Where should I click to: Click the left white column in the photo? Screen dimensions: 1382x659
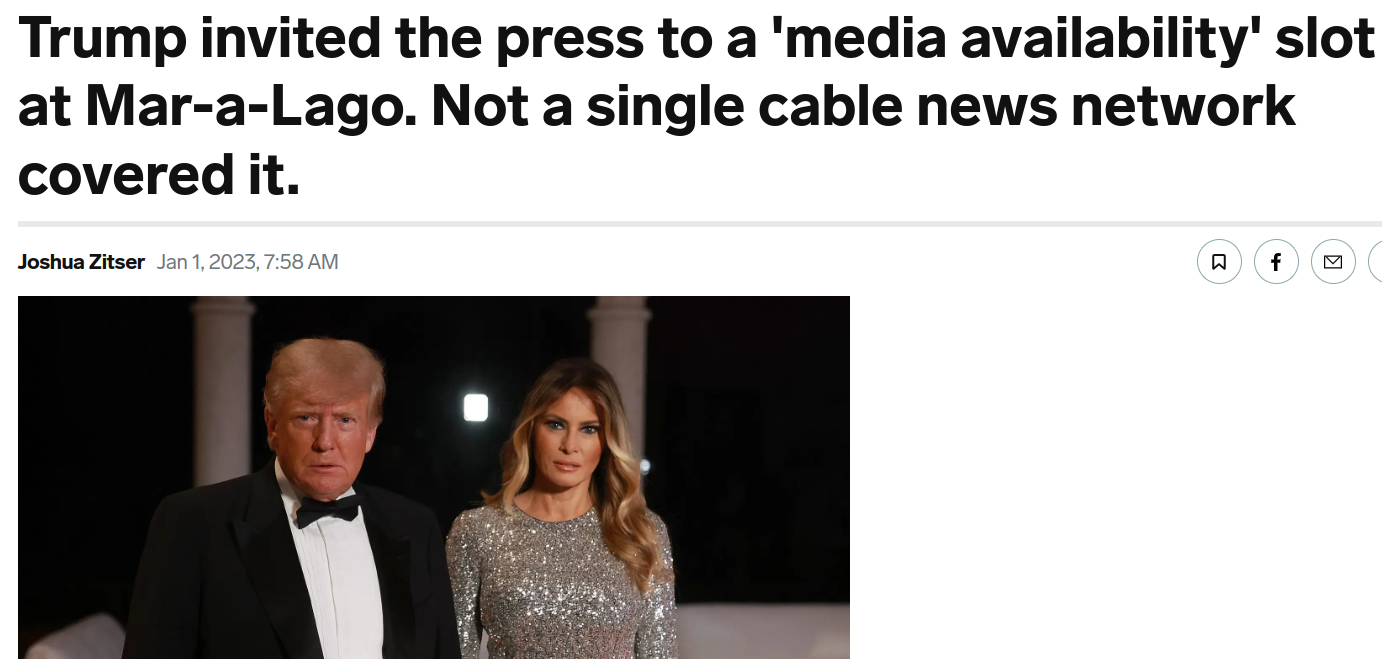click(223, 380)
